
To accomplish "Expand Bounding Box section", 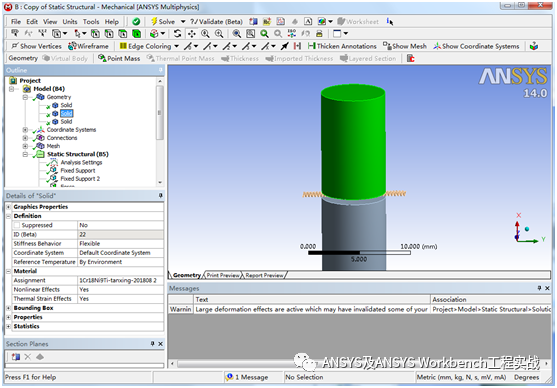I will (9, 308).
